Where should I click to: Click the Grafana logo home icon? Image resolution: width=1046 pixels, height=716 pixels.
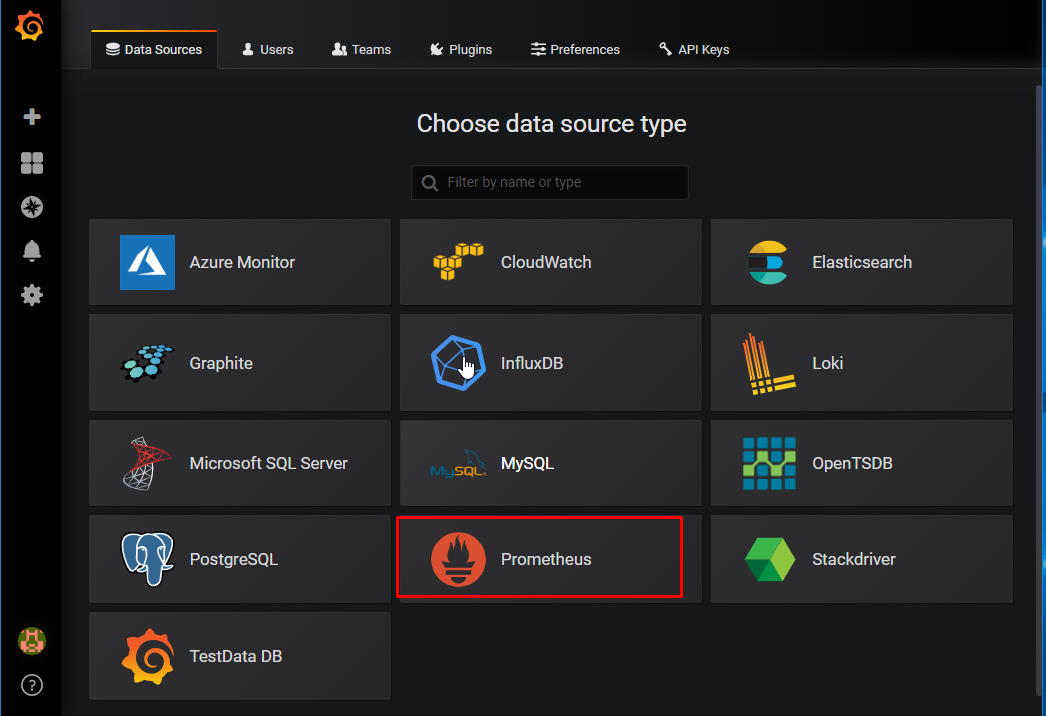[30, 27]
